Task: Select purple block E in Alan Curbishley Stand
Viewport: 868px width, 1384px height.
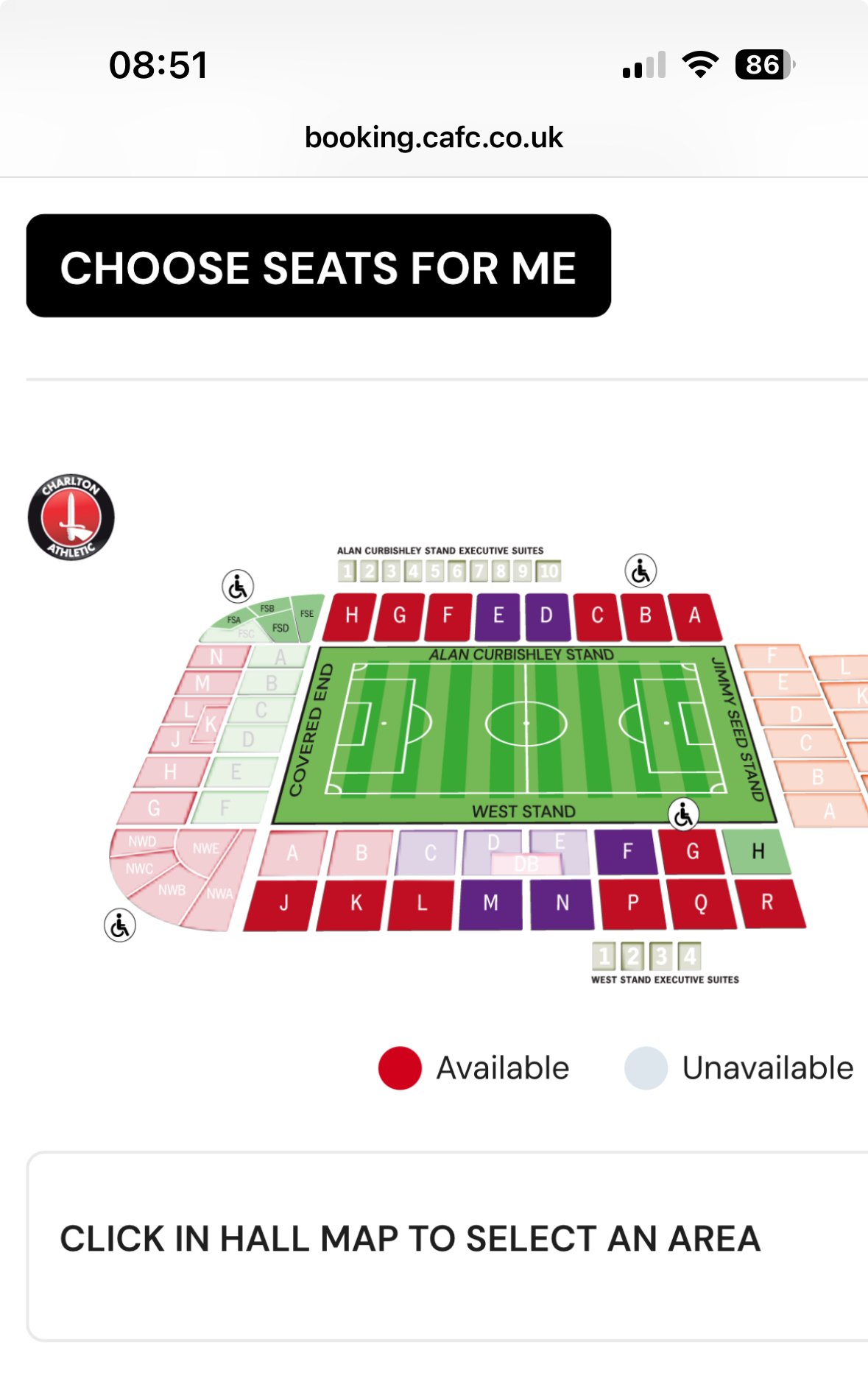Action: 498,616
